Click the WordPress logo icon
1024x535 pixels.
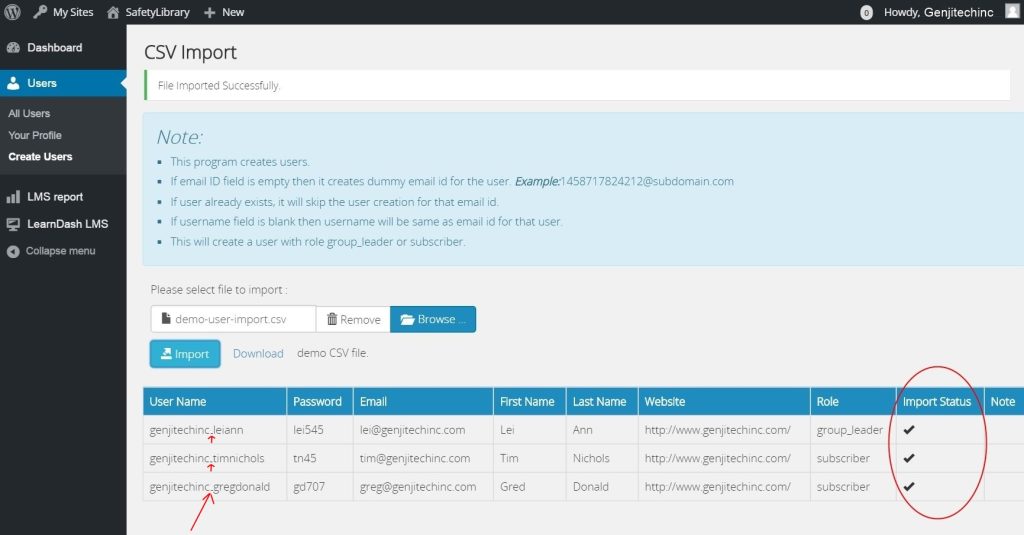click(x=12, y=12)
